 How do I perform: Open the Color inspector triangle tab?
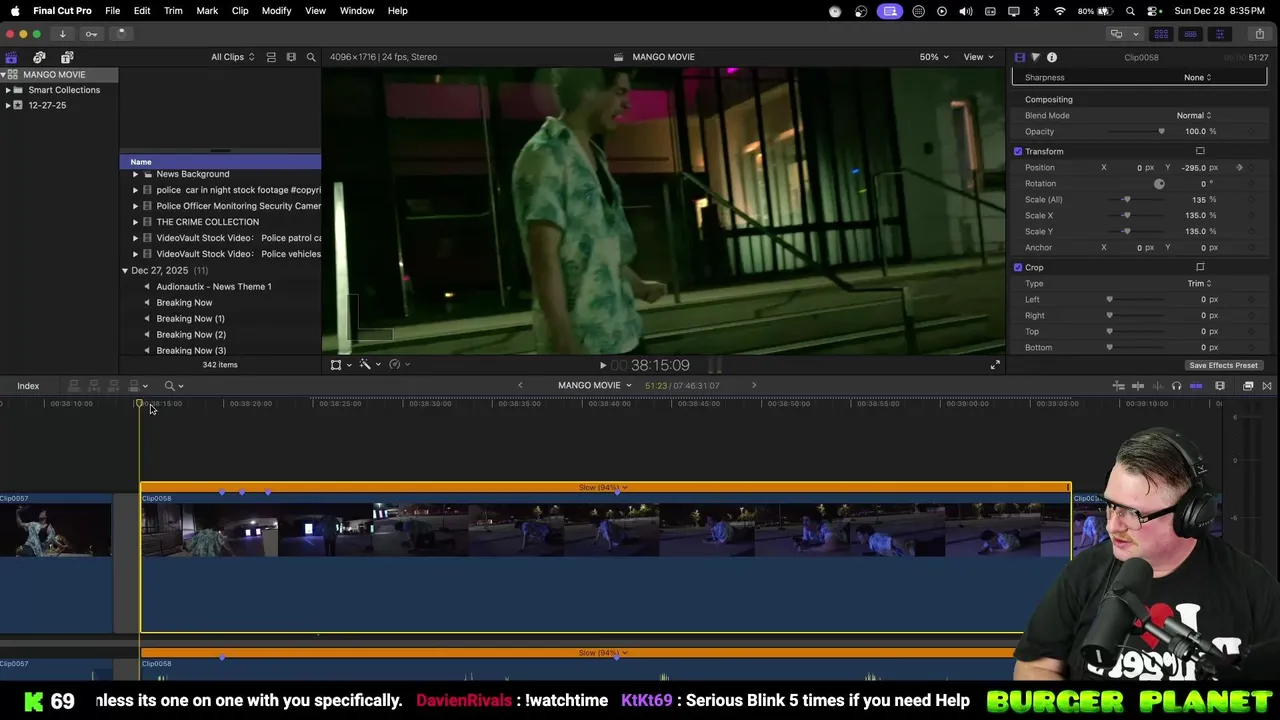pos(1035,57)
